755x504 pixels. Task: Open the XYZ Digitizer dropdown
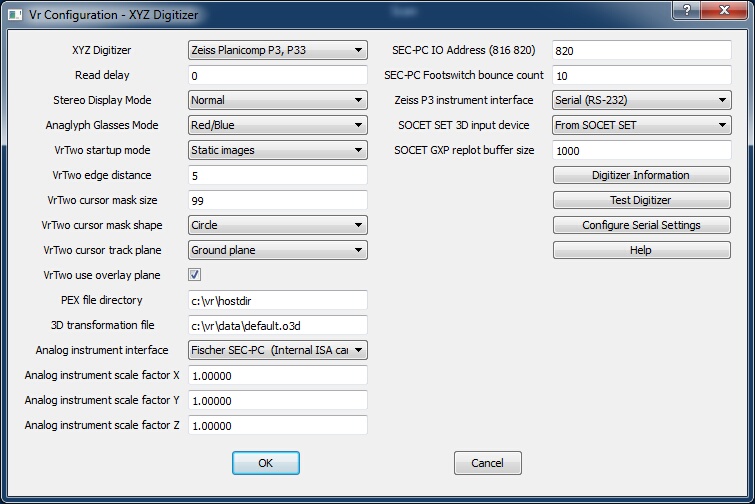tap(277, 50)
